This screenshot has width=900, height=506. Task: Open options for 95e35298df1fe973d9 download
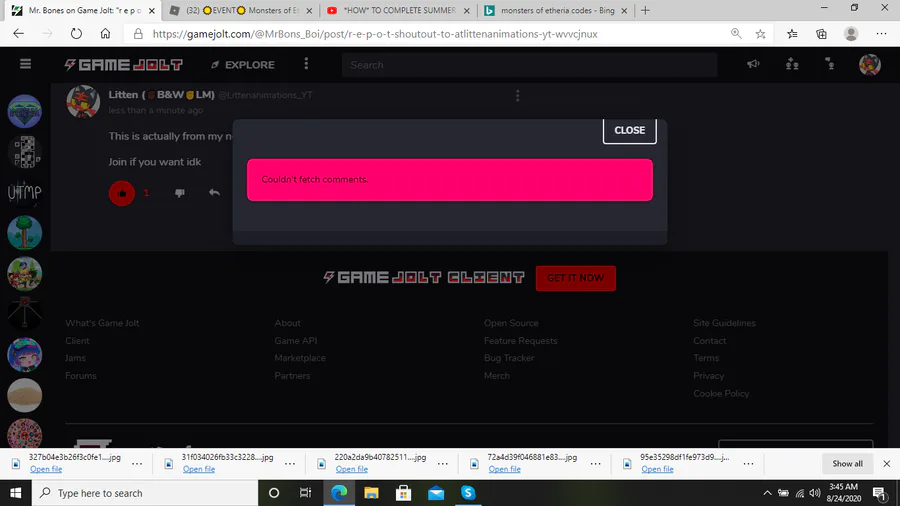[x=748, y=464]
